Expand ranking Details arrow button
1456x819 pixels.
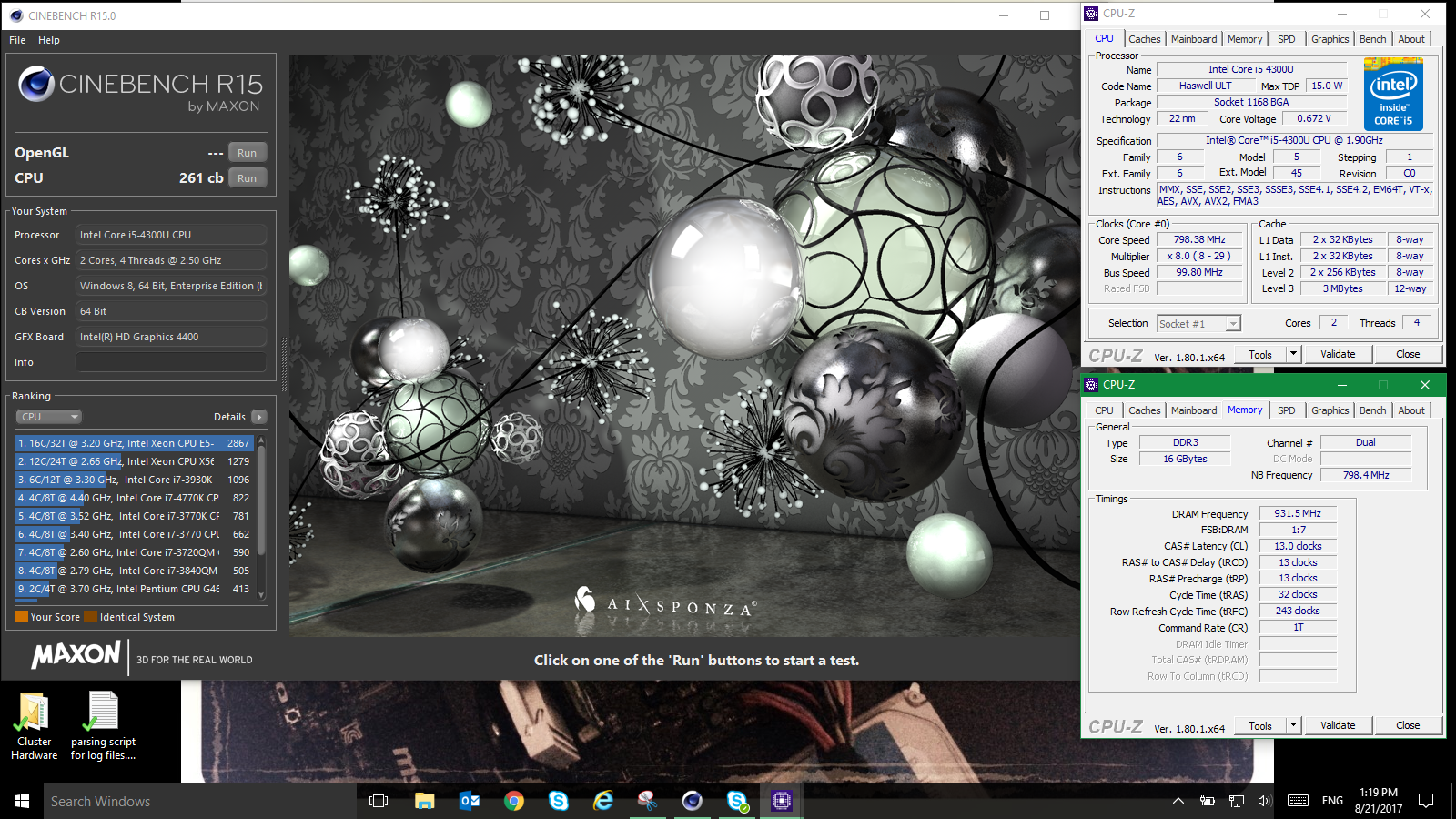click(259, 417)
